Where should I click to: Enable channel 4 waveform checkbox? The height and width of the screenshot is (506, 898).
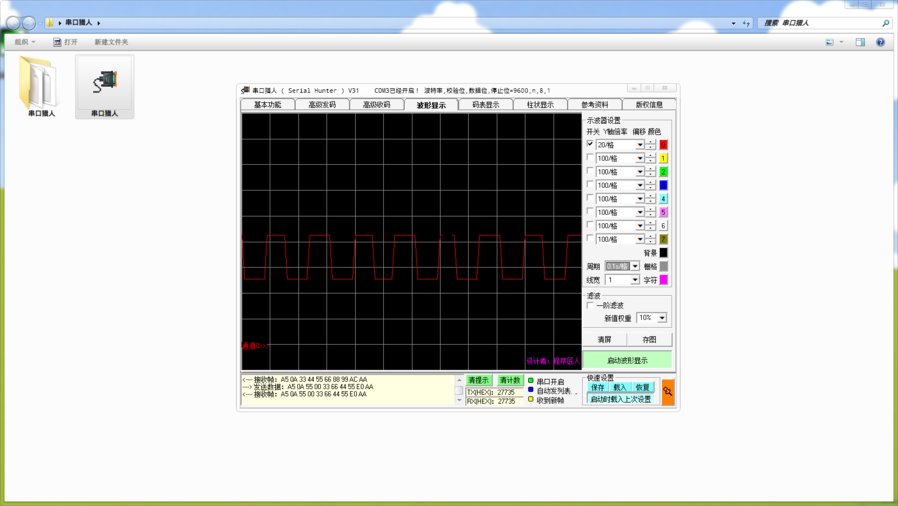point(590,198)
